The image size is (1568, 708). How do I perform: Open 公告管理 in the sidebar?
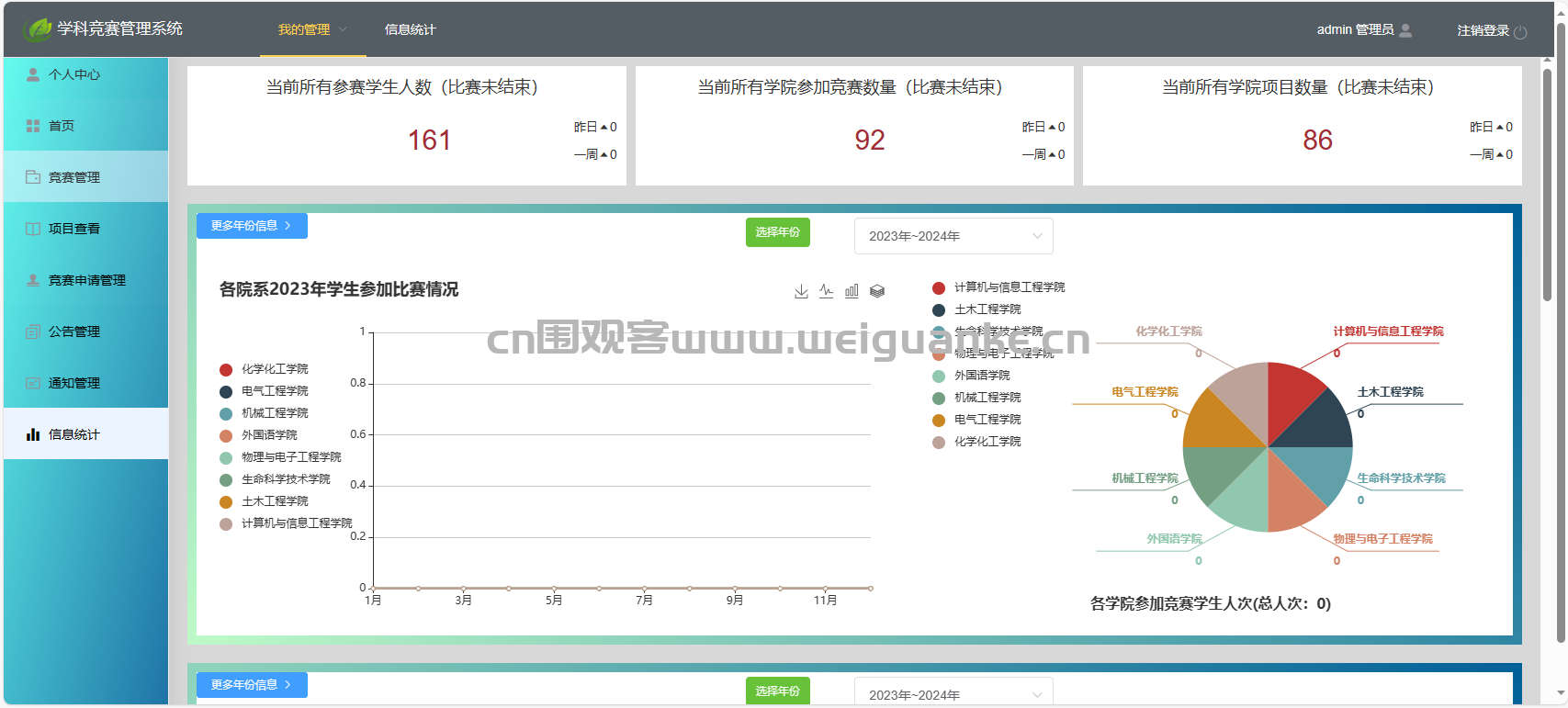coord(85,332)
